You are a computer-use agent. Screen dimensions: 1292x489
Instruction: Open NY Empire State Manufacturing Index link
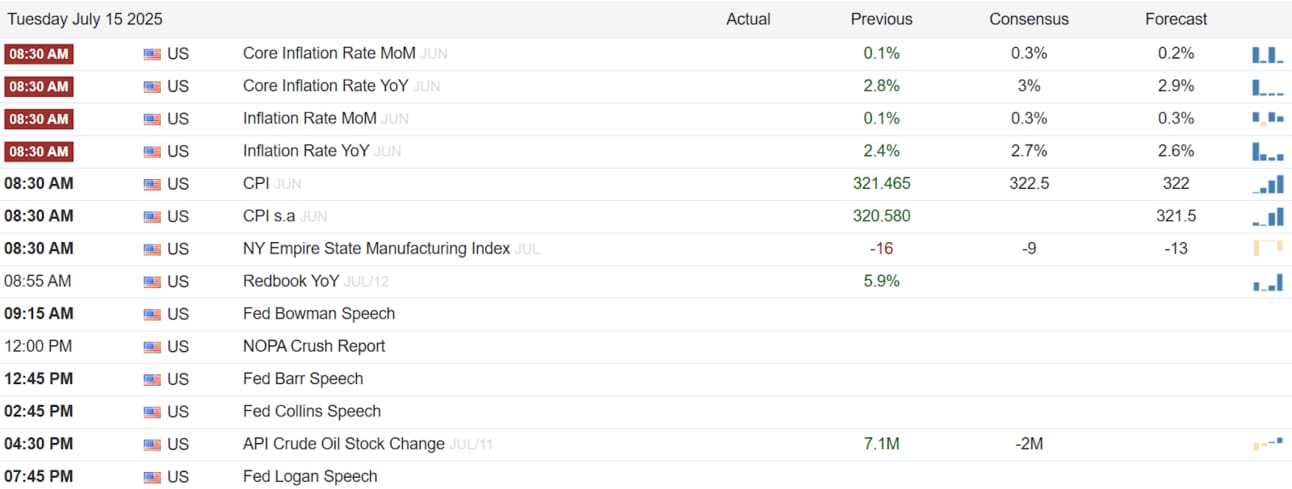[377, 248]
